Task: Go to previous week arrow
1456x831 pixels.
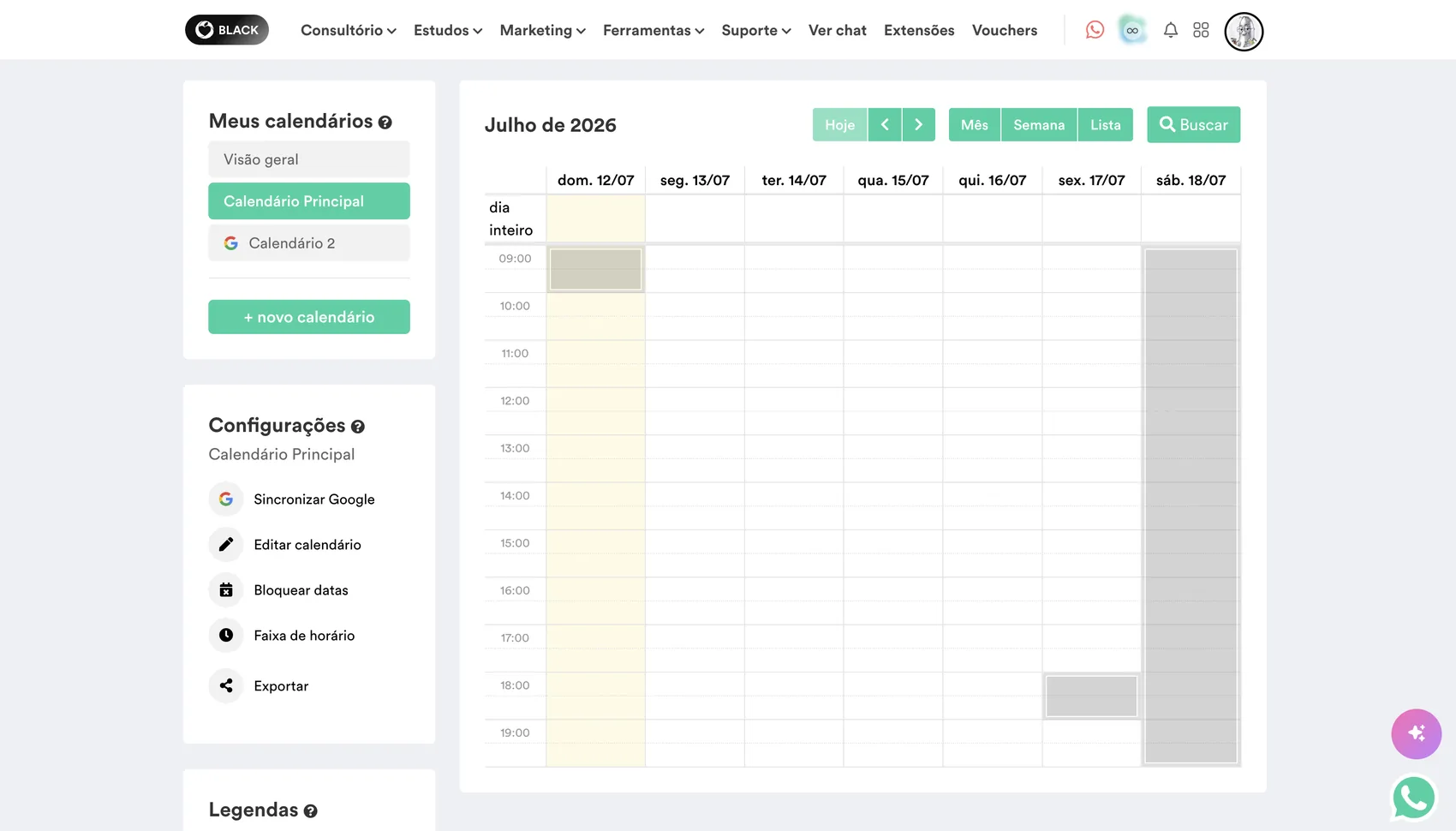Action: click(885, 124)
